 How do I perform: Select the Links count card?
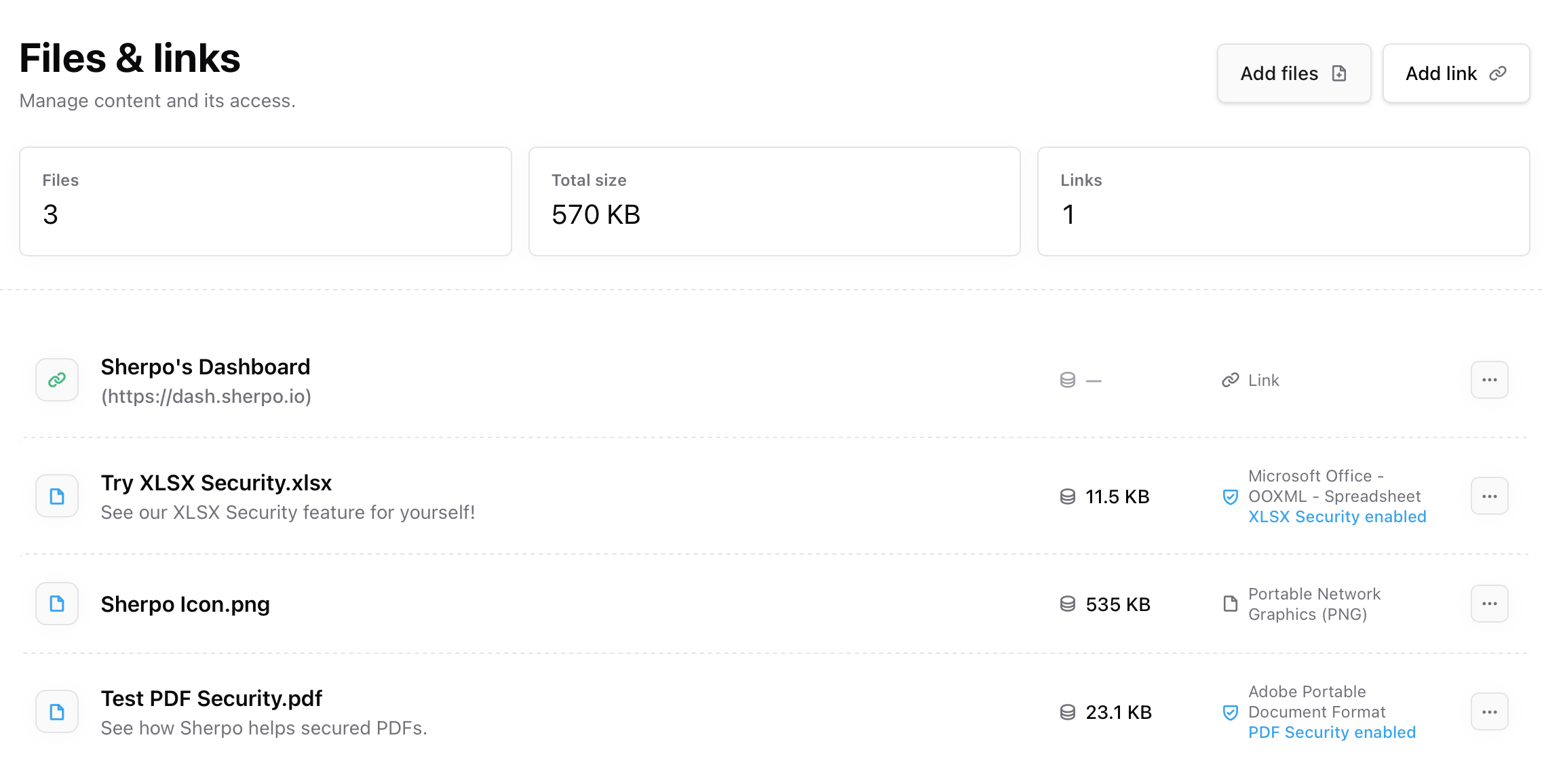(x=1283, y=201)
